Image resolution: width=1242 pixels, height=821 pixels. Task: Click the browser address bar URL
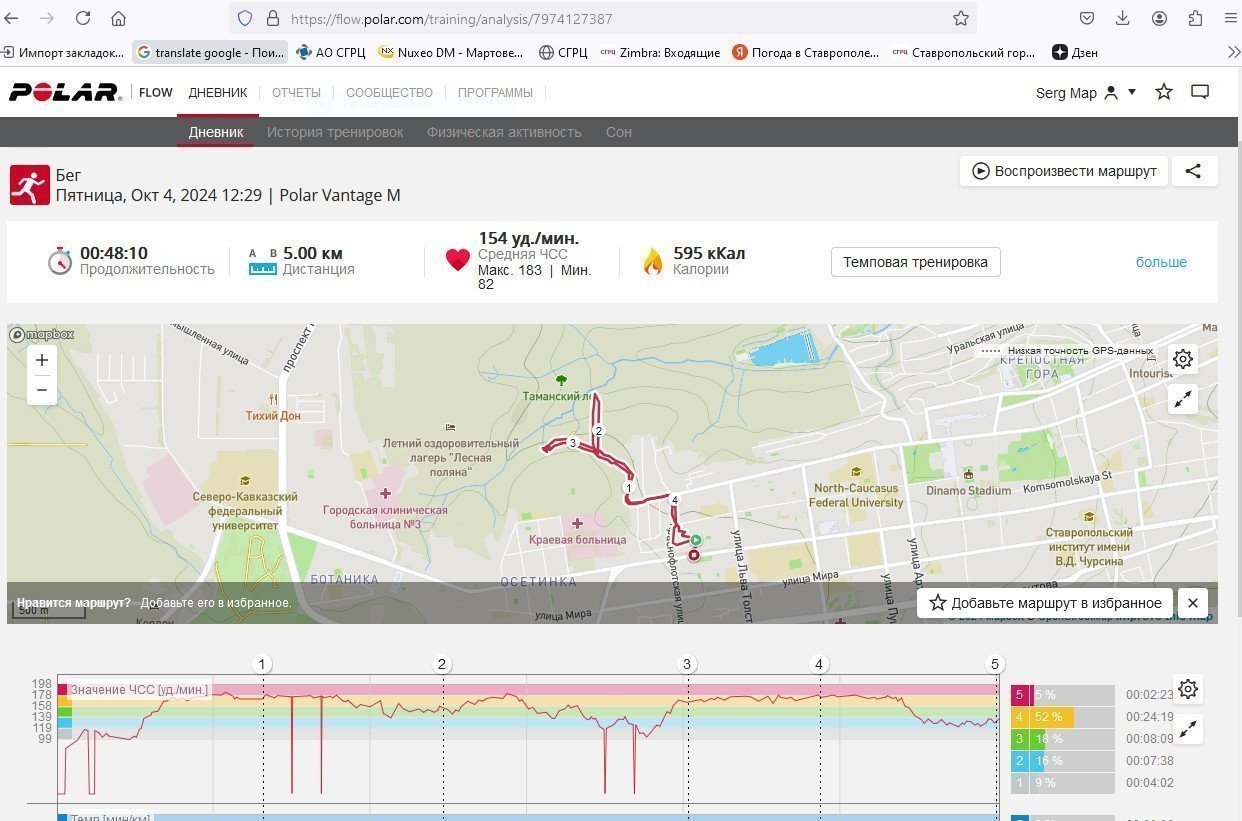(452, 18)
